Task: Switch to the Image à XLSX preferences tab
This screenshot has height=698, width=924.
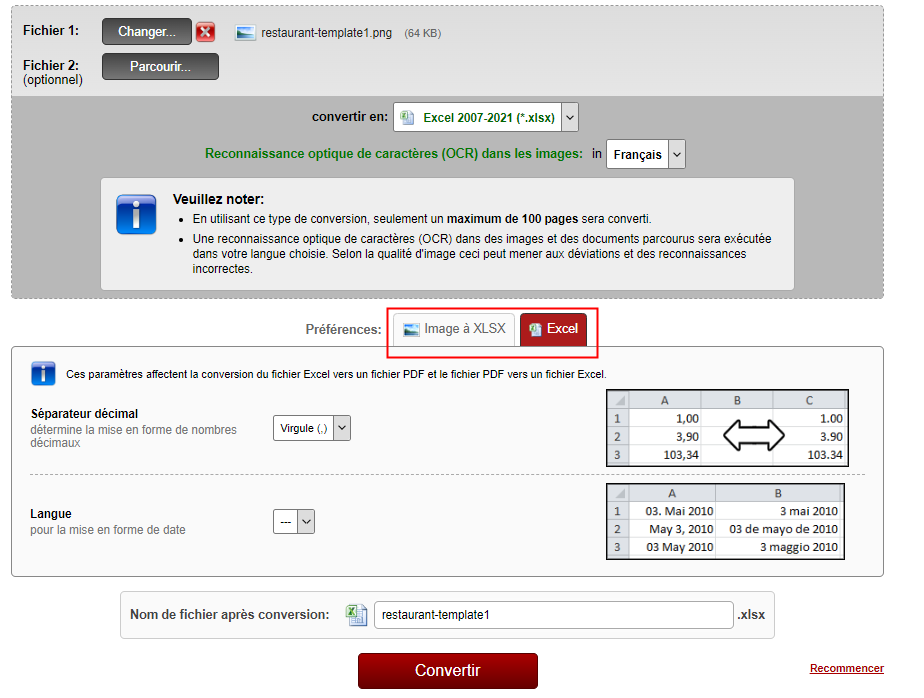Action: [454, 329]
